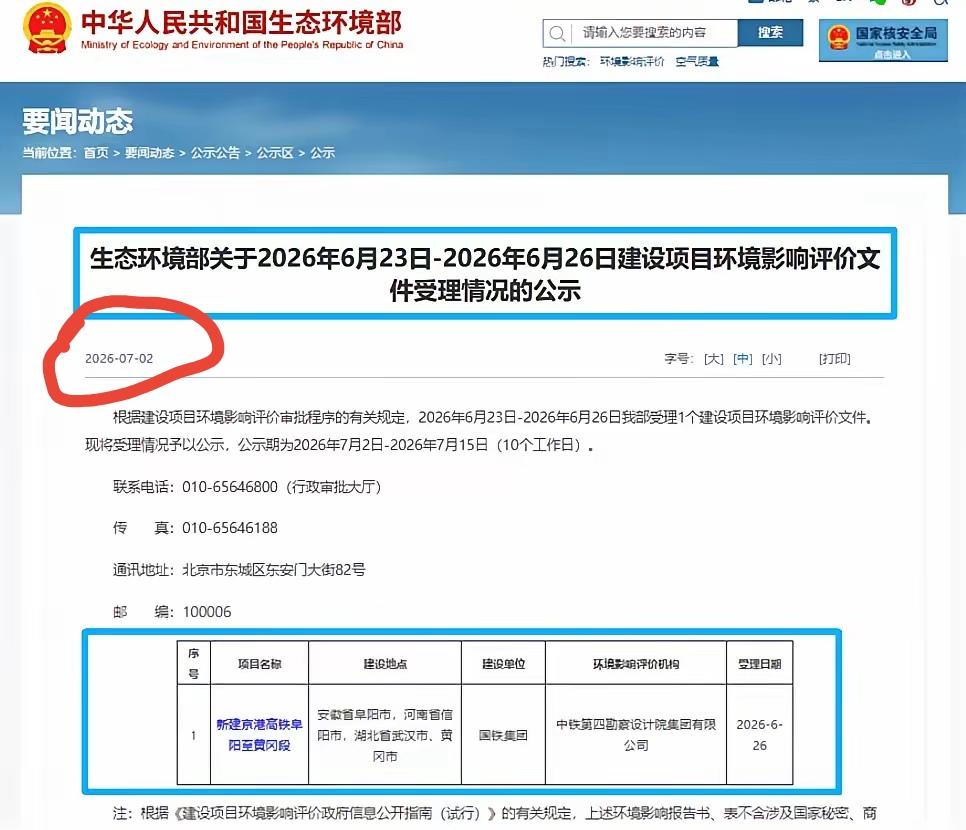
Task: Click the magnifier icon inside the search box
Action: click(x=557, y=33)
